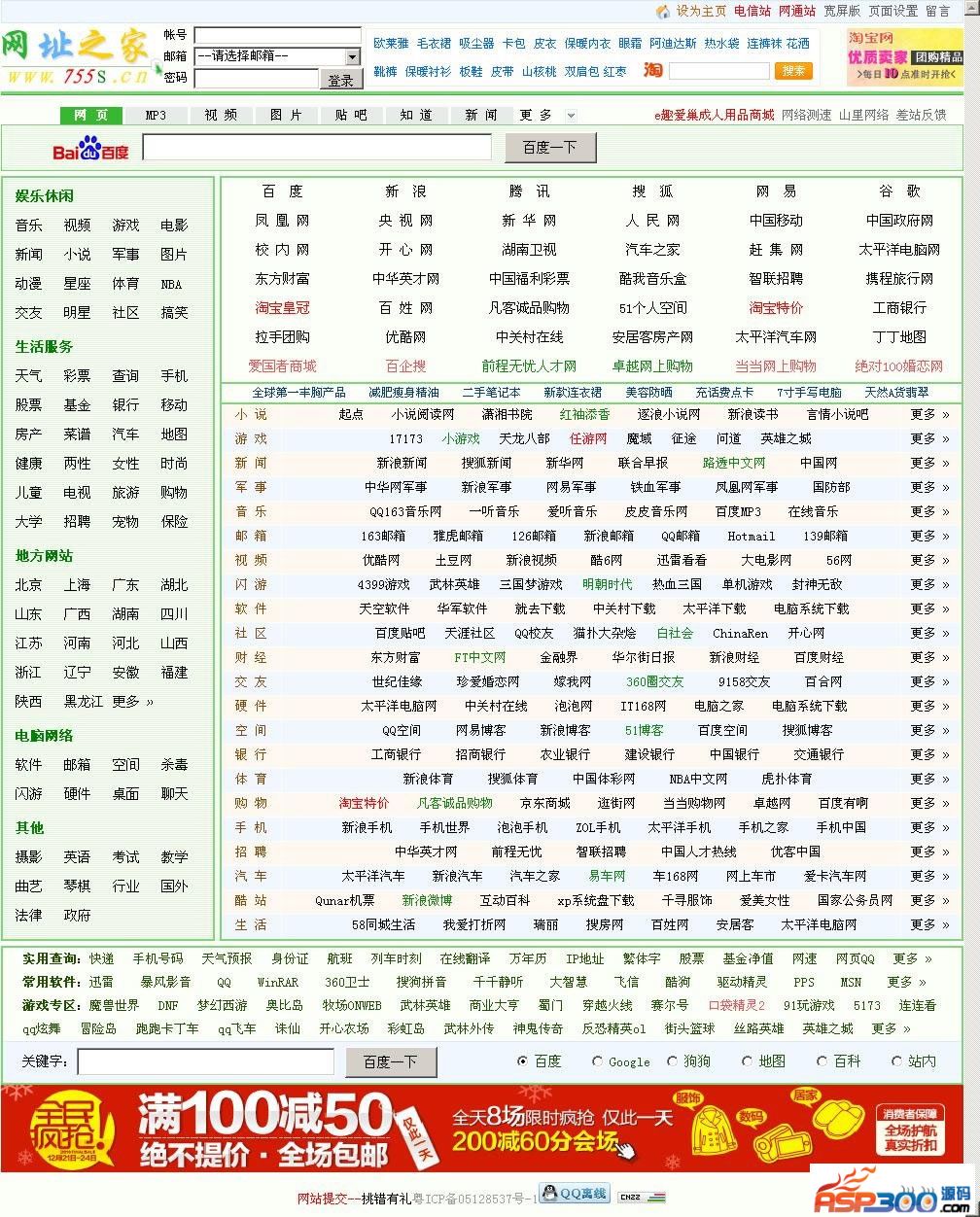This screenshot has width=980, height=1217.
Task: Open the 淘宝皇冠 link
Action: 283,308
